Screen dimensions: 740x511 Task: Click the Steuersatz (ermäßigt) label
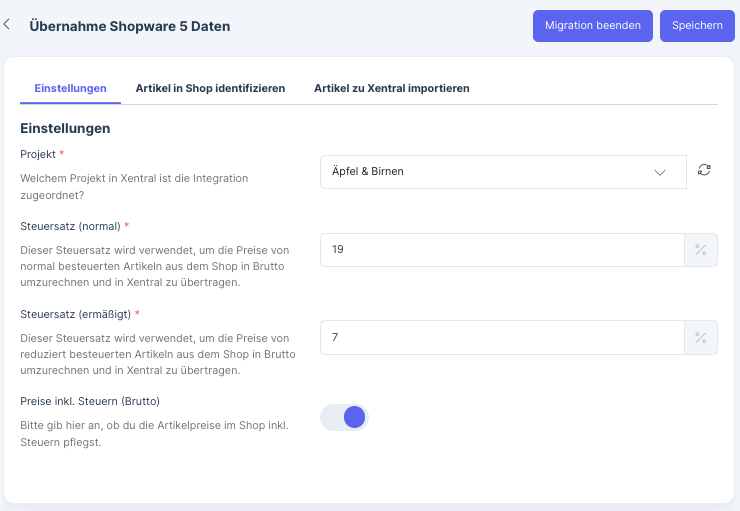(x=74, y=314)
